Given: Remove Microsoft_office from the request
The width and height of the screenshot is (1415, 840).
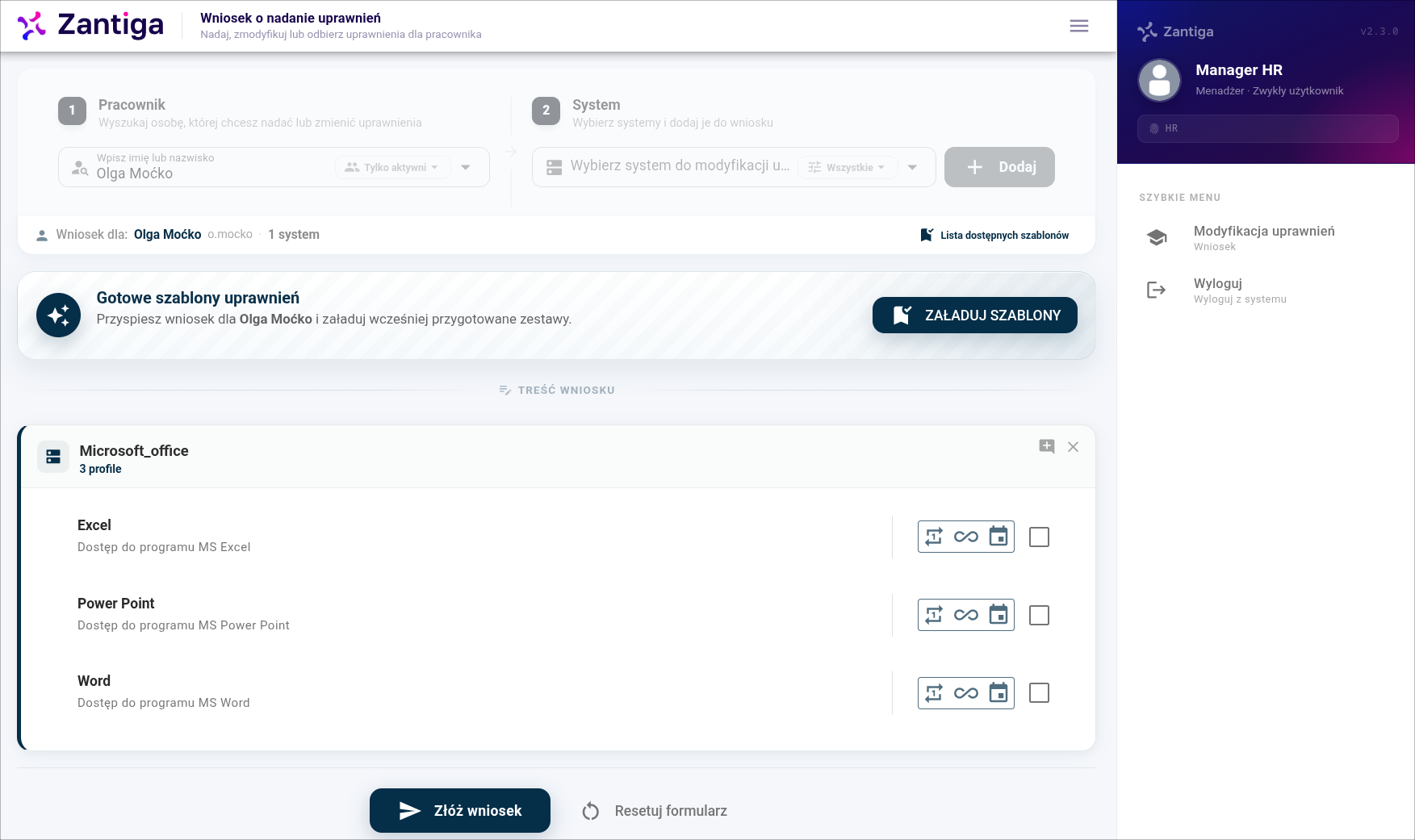Looking at the screenshot, I should tap(1073, 446).
